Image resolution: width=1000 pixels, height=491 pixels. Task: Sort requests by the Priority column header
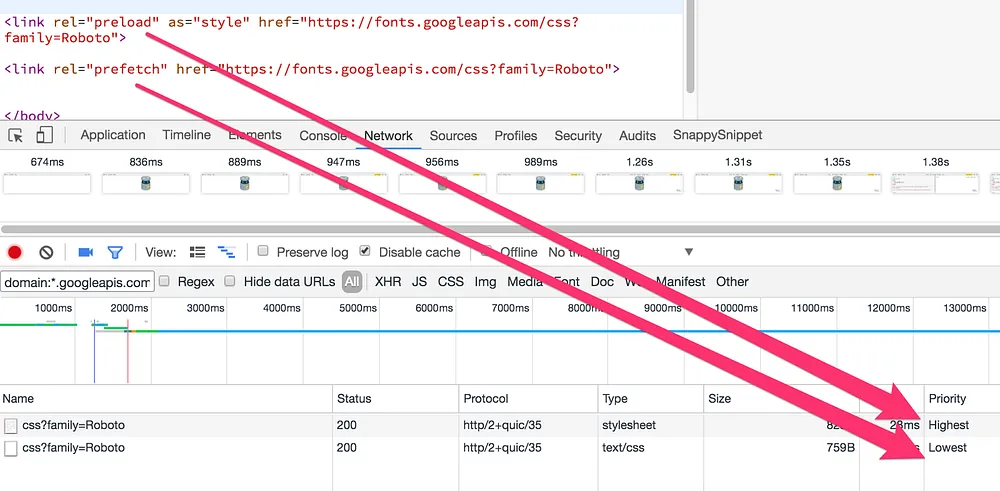[x=947, y=399]
